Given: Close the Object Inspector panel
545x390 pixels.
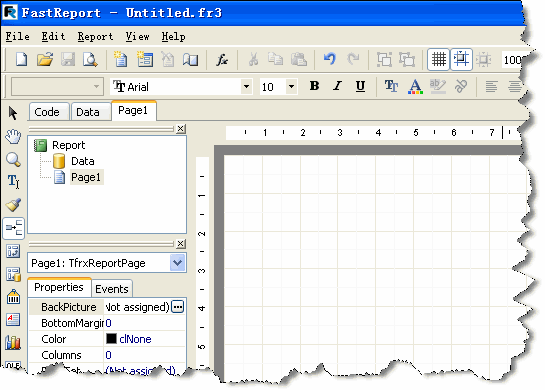Looking at the screenshot, I should click(x=181, y=244).
